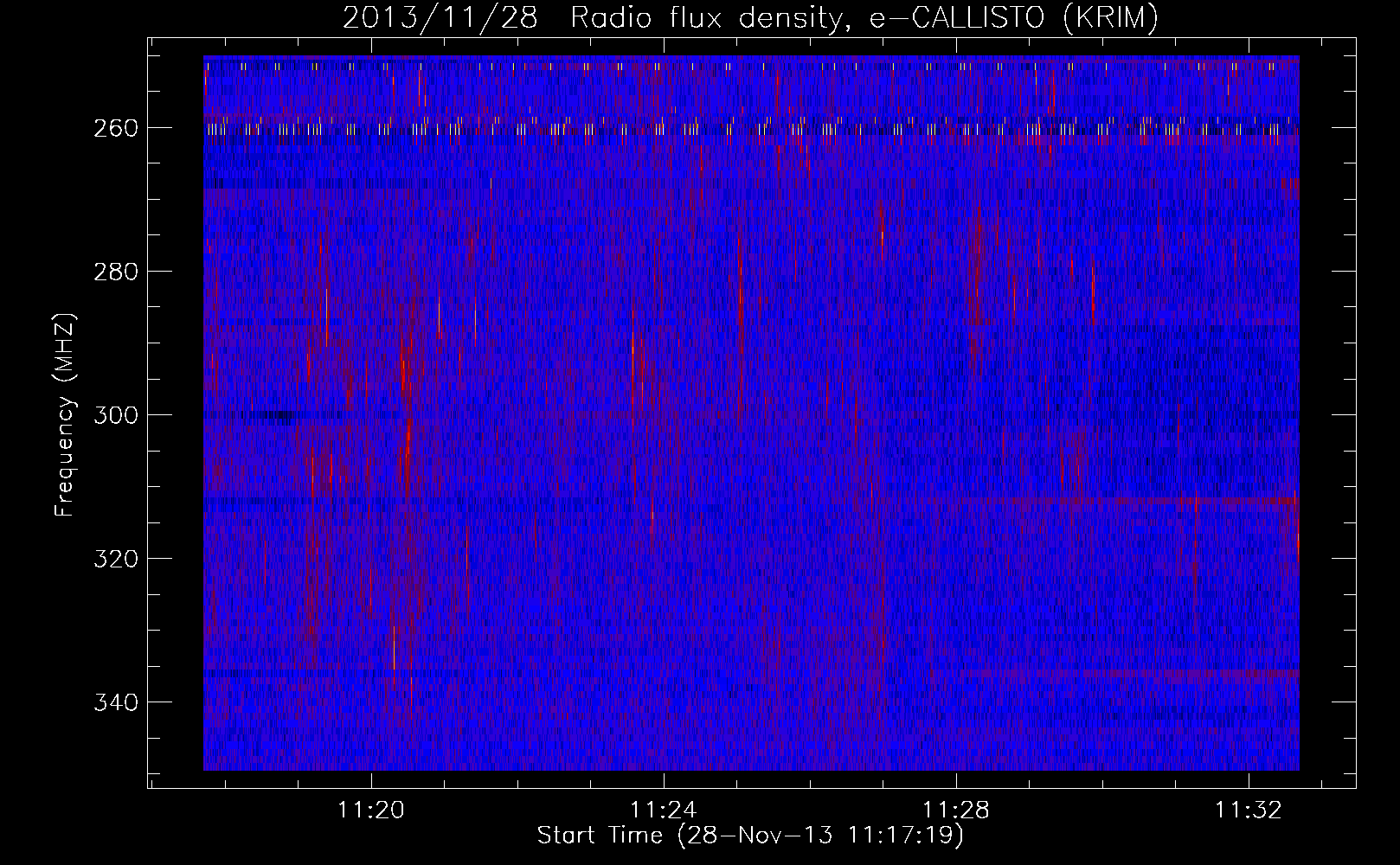Click the 'Start Time (28-Nov-13 11:17:19)' x-axis label
Screen dimensions: 1400x865
(x=750, y=836)
